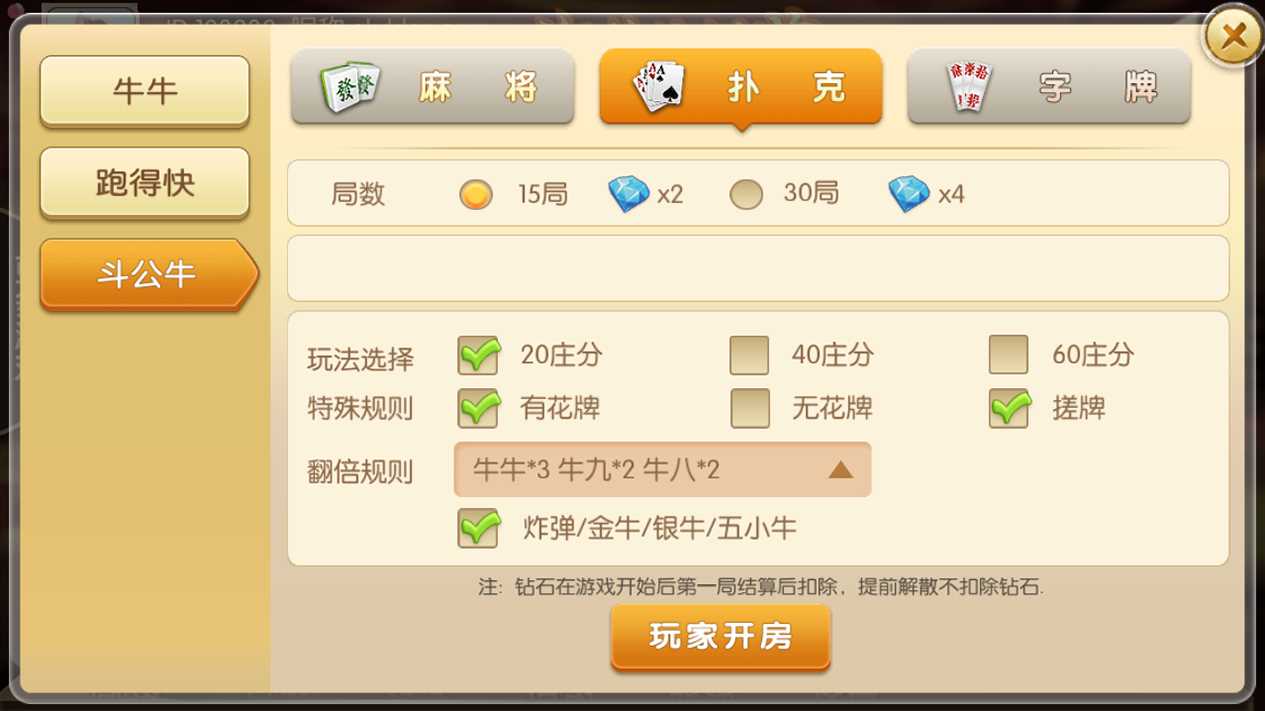Click the blue diamond icon beside x4
Image resolution: width=1265 pixels, height=711 pixels.
point(909,193)
